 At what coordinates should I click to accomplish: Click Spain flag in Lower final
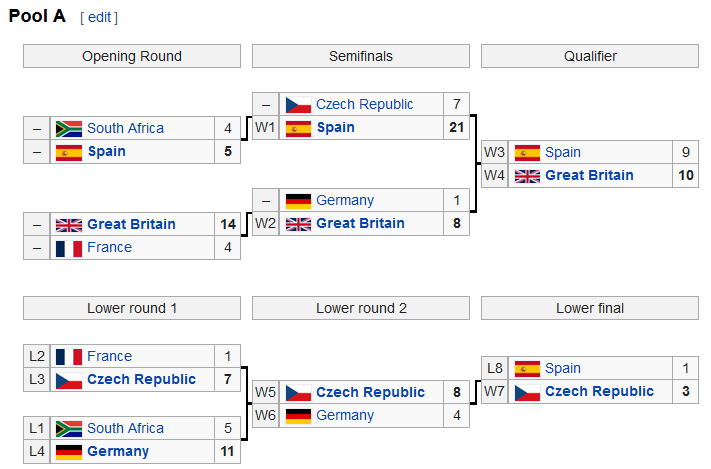[526, 368]
